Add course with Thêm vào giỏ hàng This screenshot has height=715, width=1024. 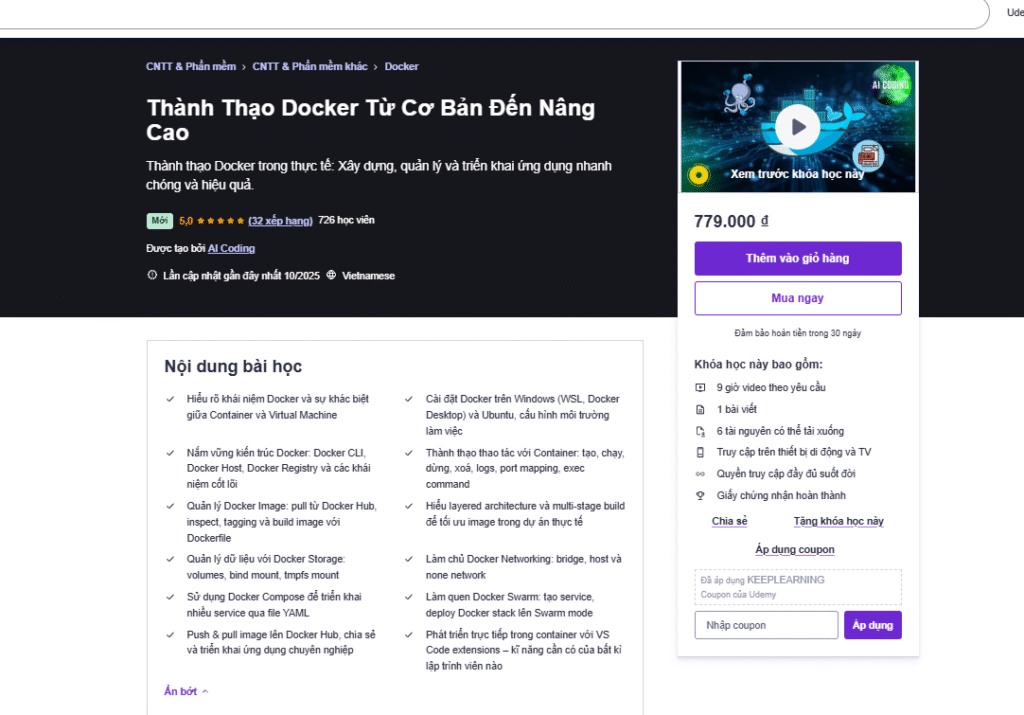pyautogui.click(x=797, y=259)
